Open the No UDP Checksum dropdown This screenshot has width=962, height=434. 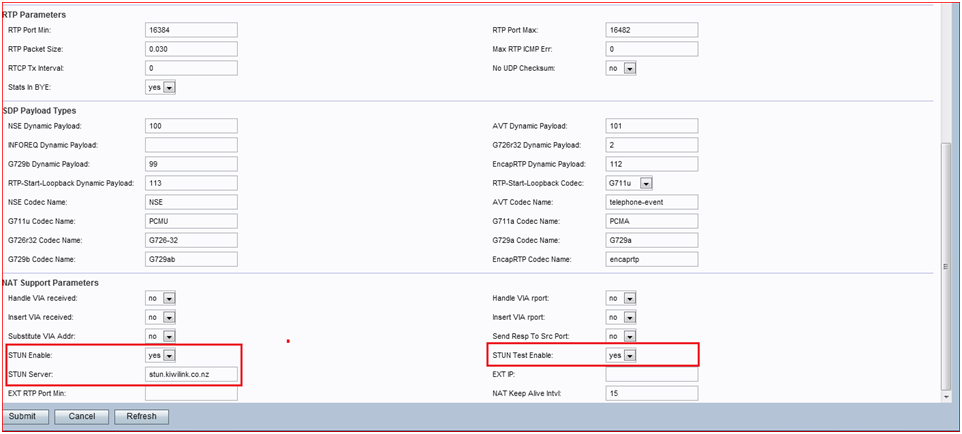(621, 69)
